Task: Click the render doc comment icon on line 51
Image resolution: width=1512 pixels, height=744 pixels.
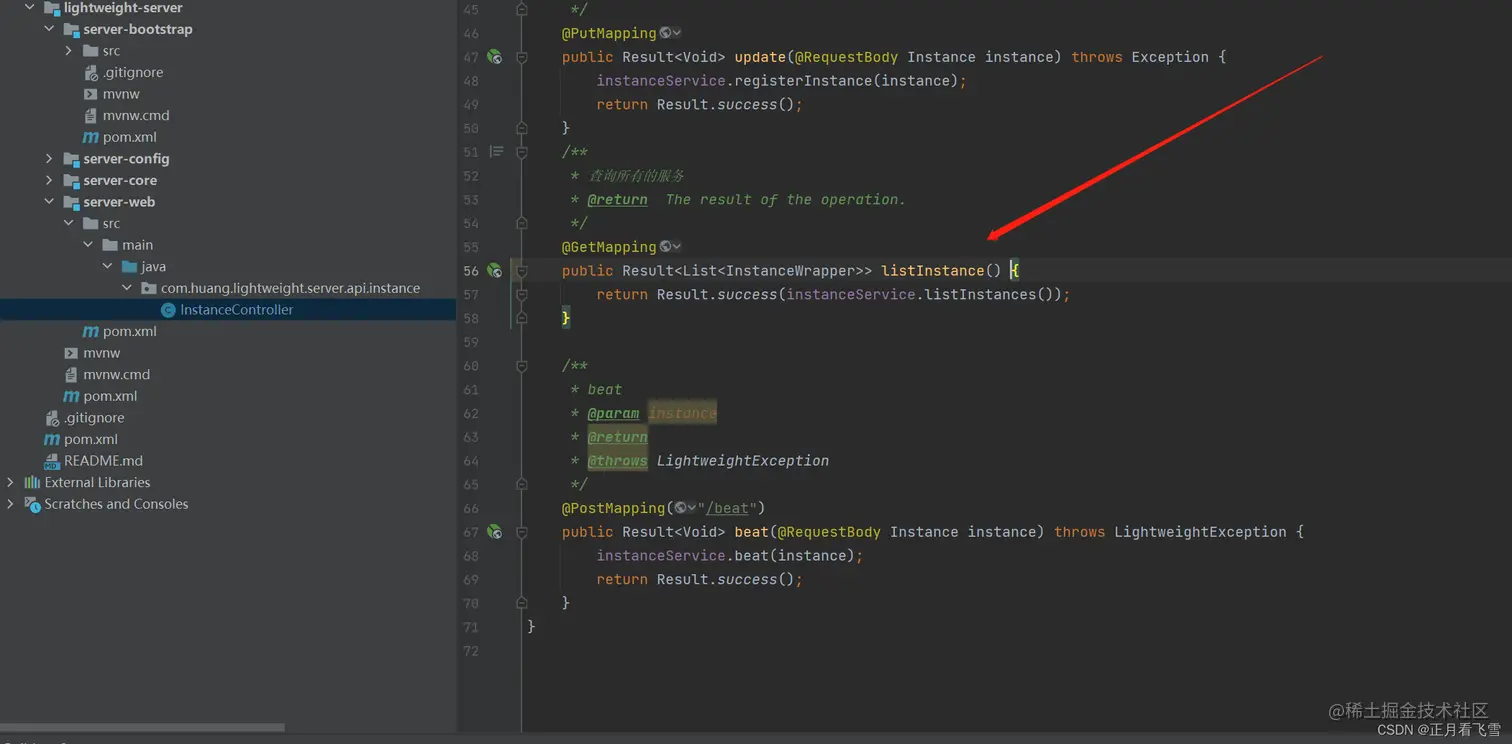Action: point(496,152)
